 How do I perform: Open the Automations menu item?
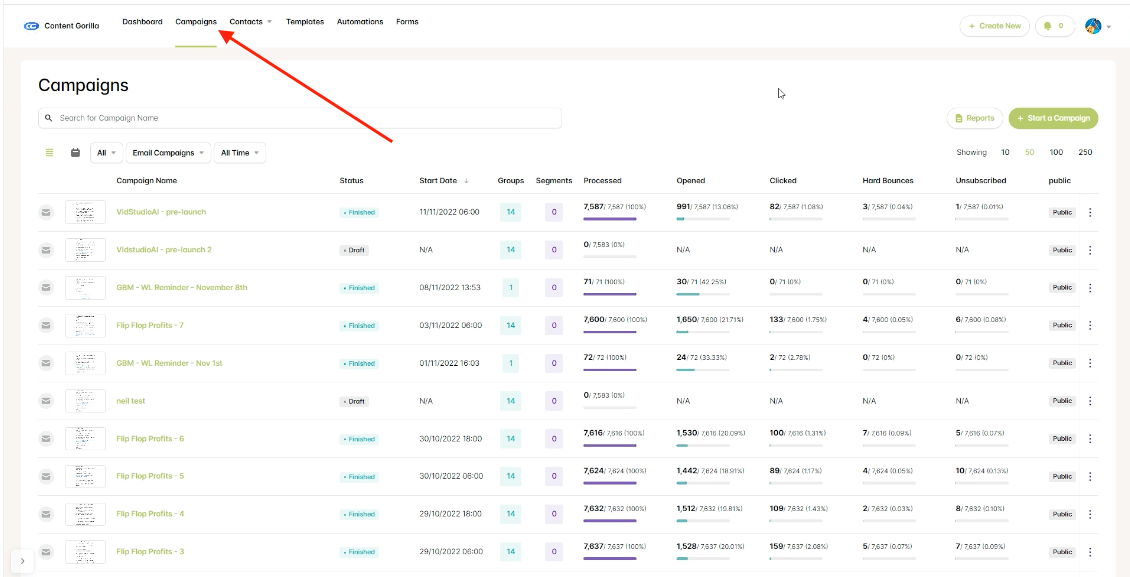point(360,22)
